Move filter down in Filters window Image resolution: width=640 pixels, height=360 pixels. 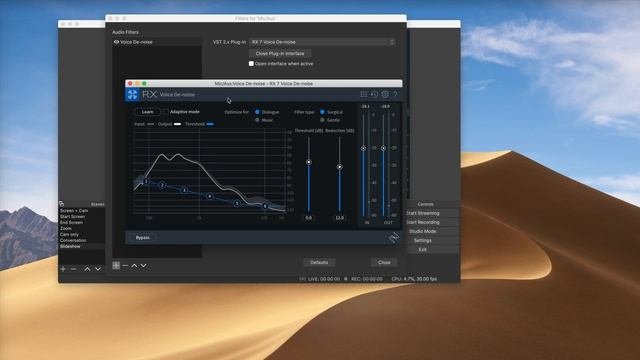tap(144, 266)
